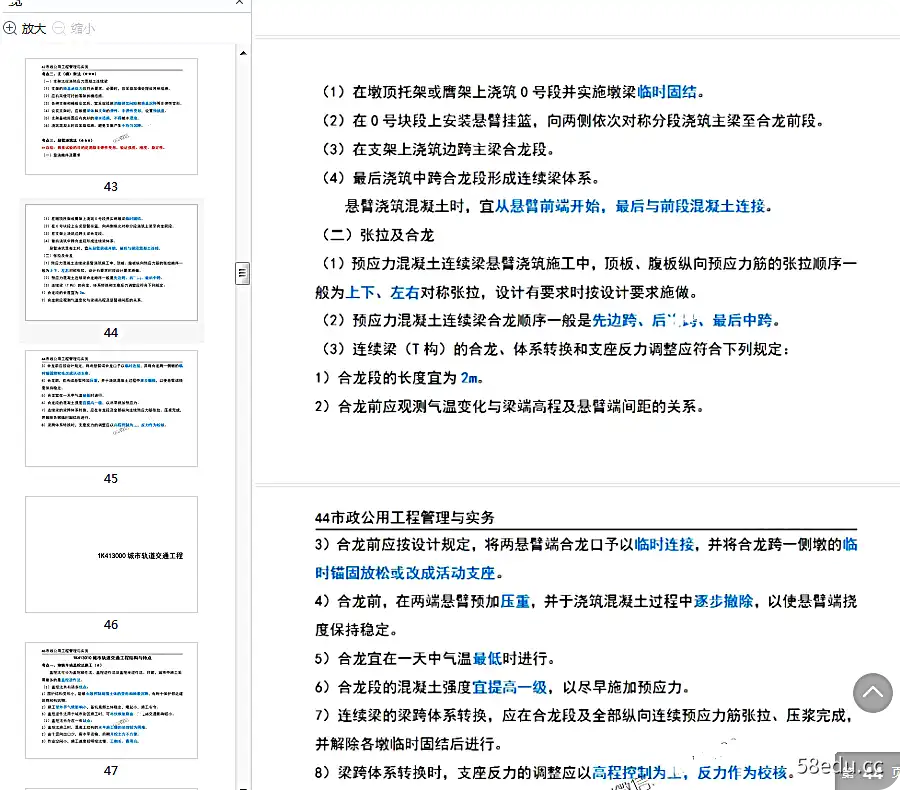Open page 43 thumbnail
The image size is (900, 790).
[x=111, y=117]
